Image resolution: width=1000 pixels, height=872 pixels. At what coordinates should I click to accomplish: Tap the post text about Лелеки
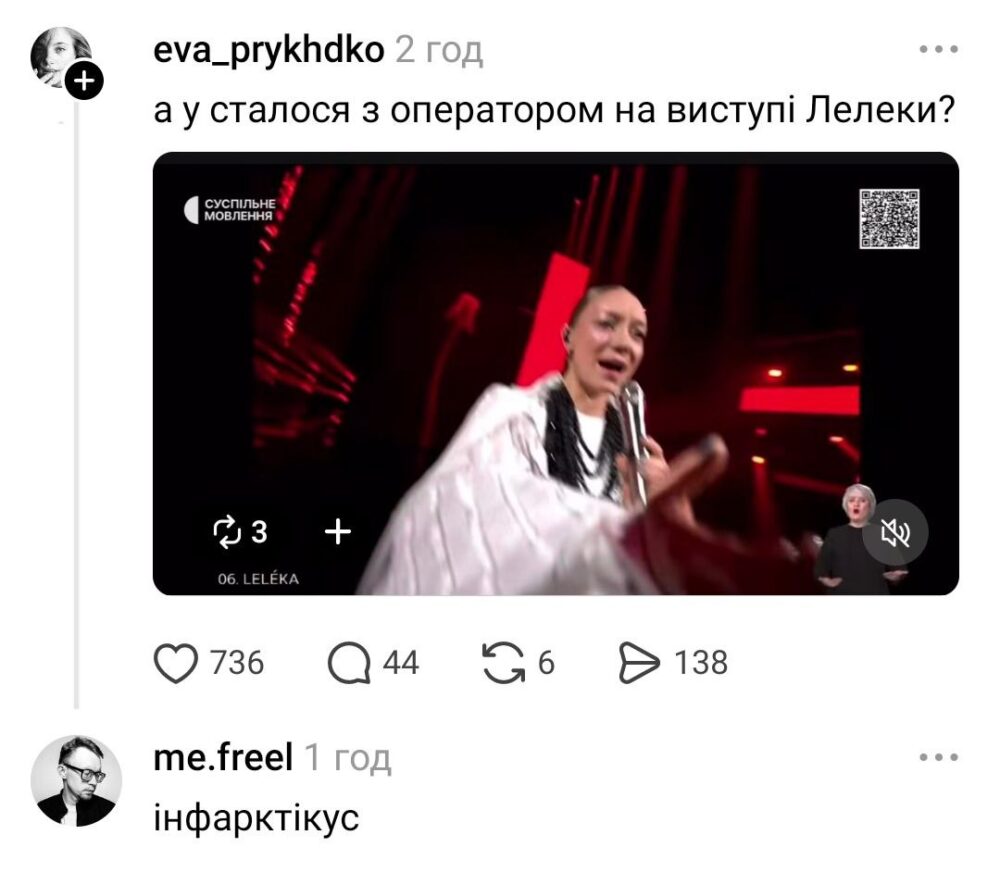(x=554, y=110)
